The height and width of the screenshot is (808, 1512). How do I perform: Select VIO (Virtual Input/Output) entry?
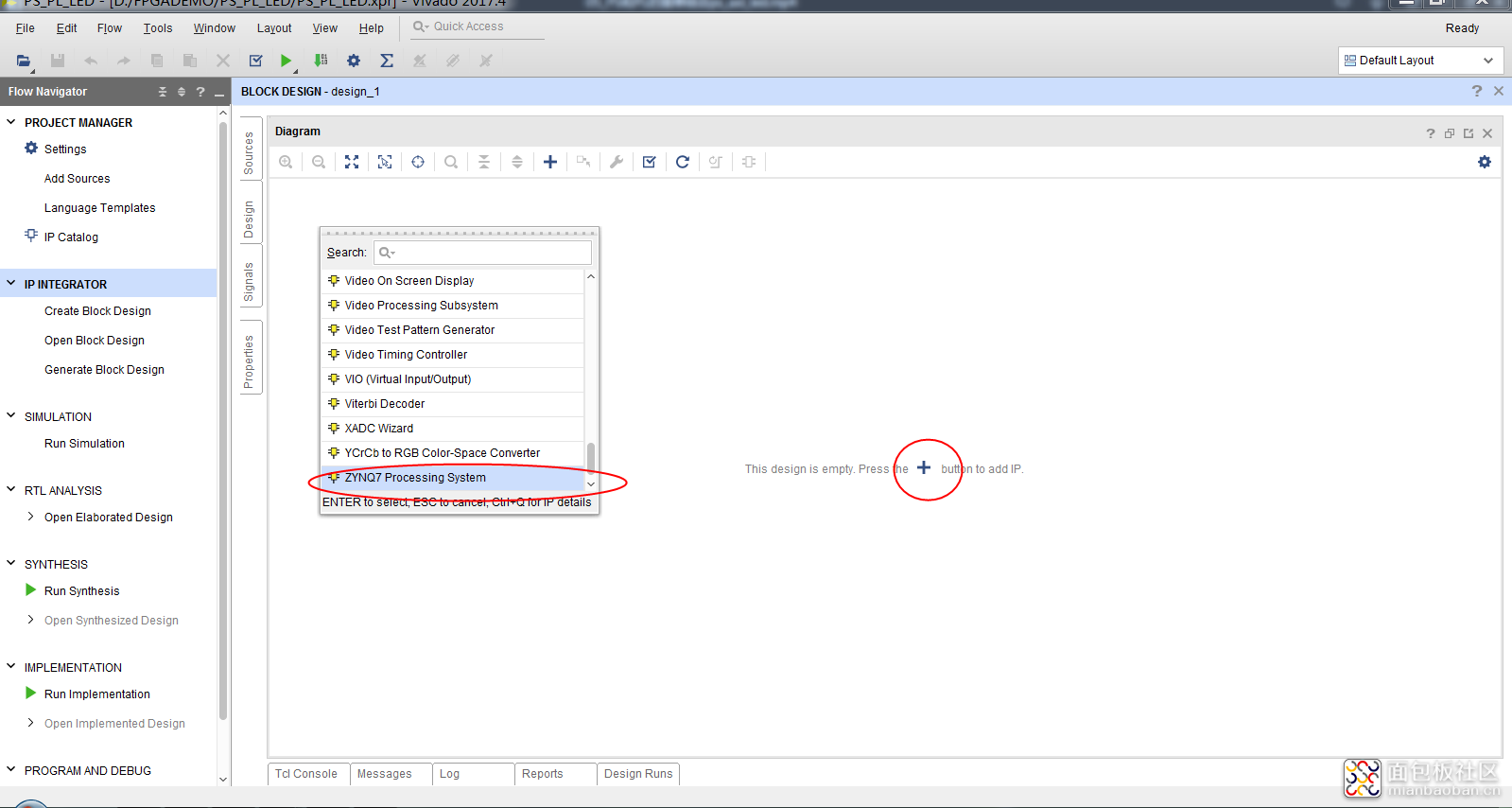[x=453, y=379]
